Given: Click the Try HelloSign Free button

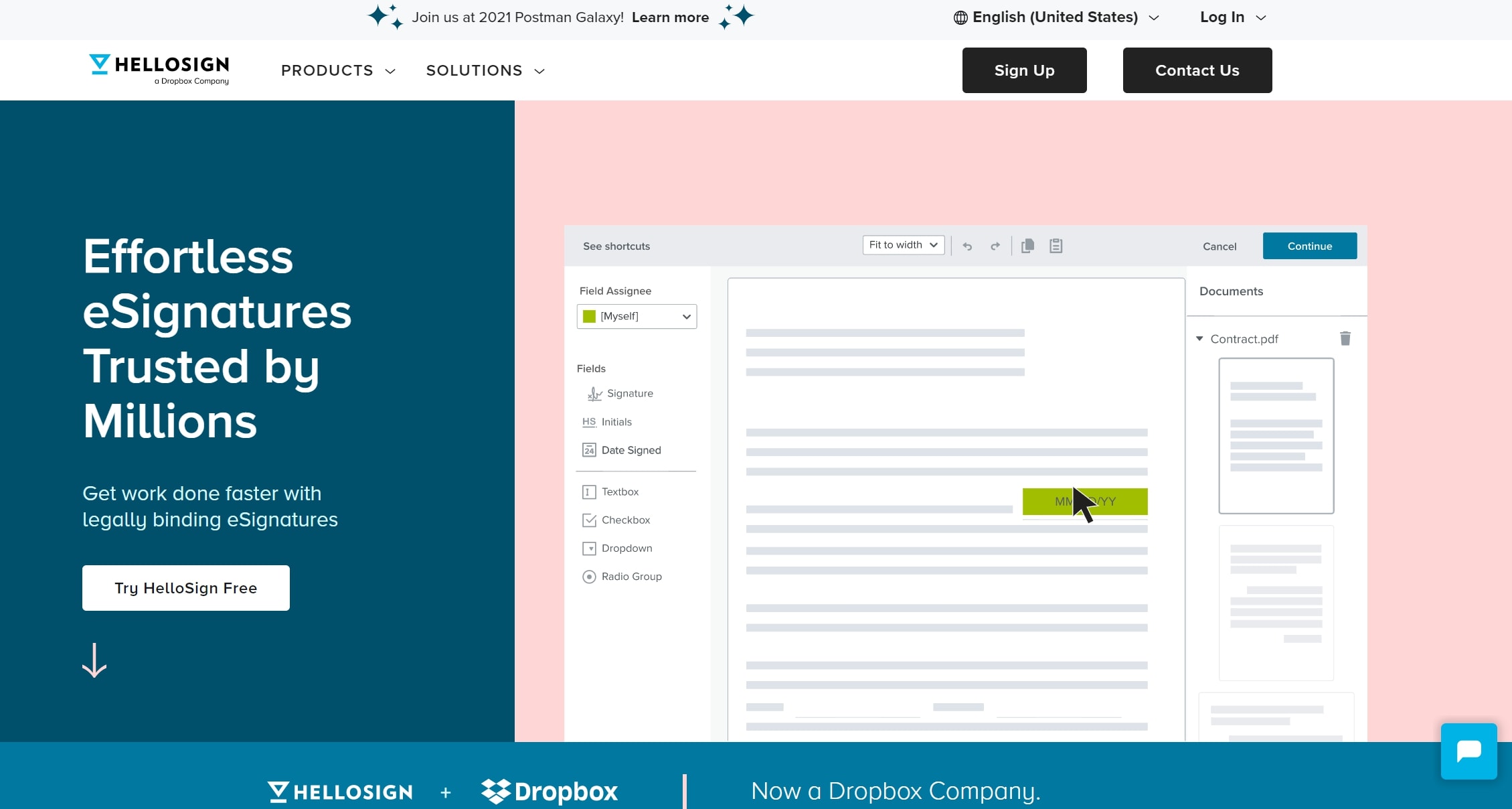Looking at the screenshot, I should tap(186, 587).
